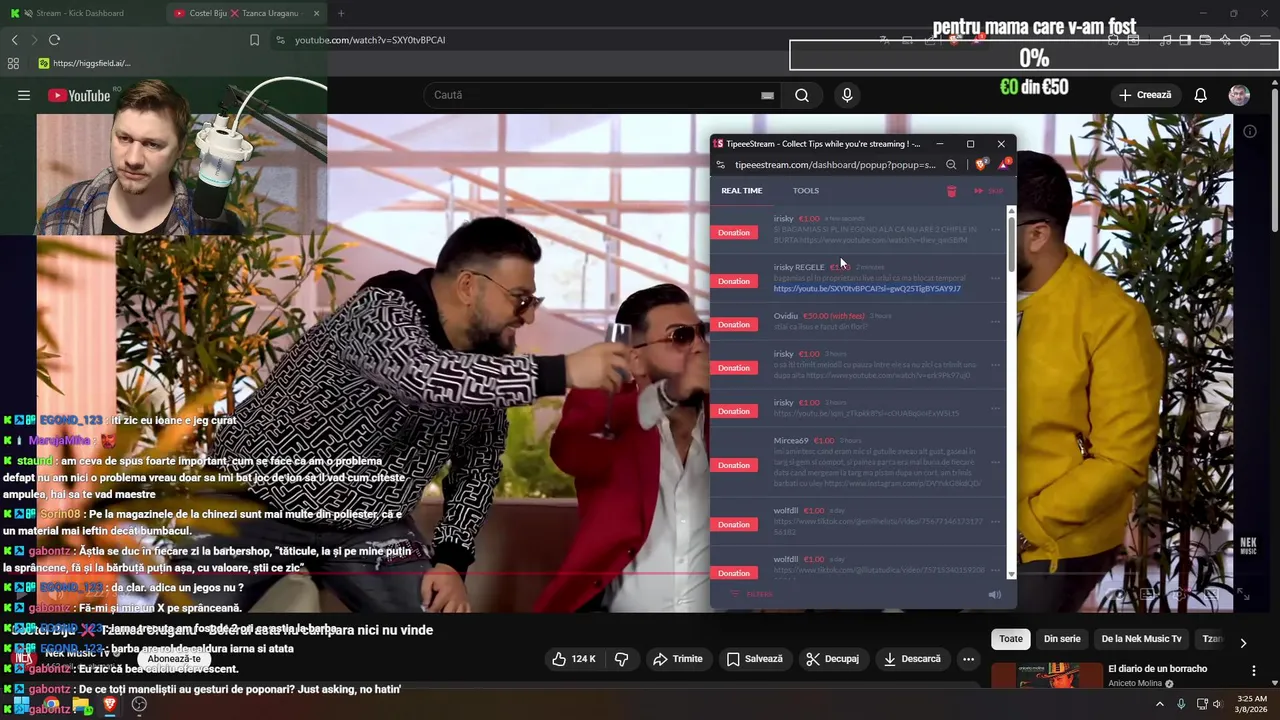The height and width of the screenshot is (720, 1280).
Task: Open options dots for irisky REGELE donation
Action: point(995,278)
